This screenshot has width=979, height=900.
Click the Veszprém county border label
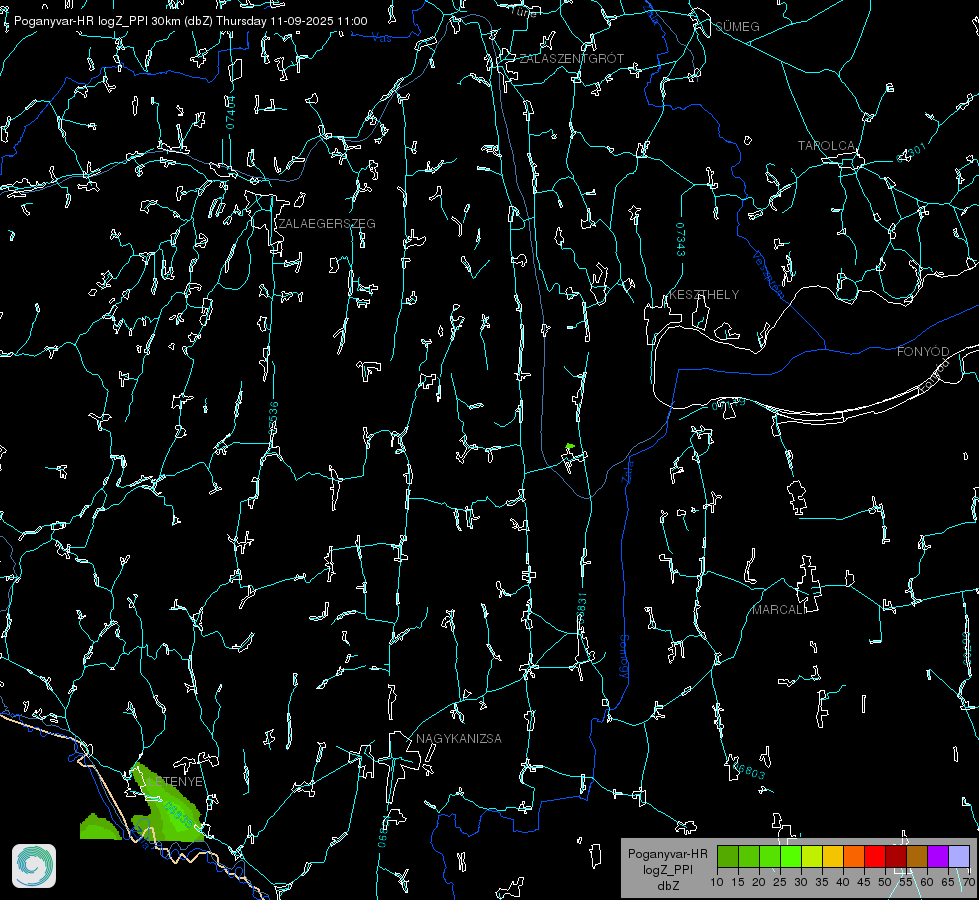pyautogui.click(x=769, y=274)
